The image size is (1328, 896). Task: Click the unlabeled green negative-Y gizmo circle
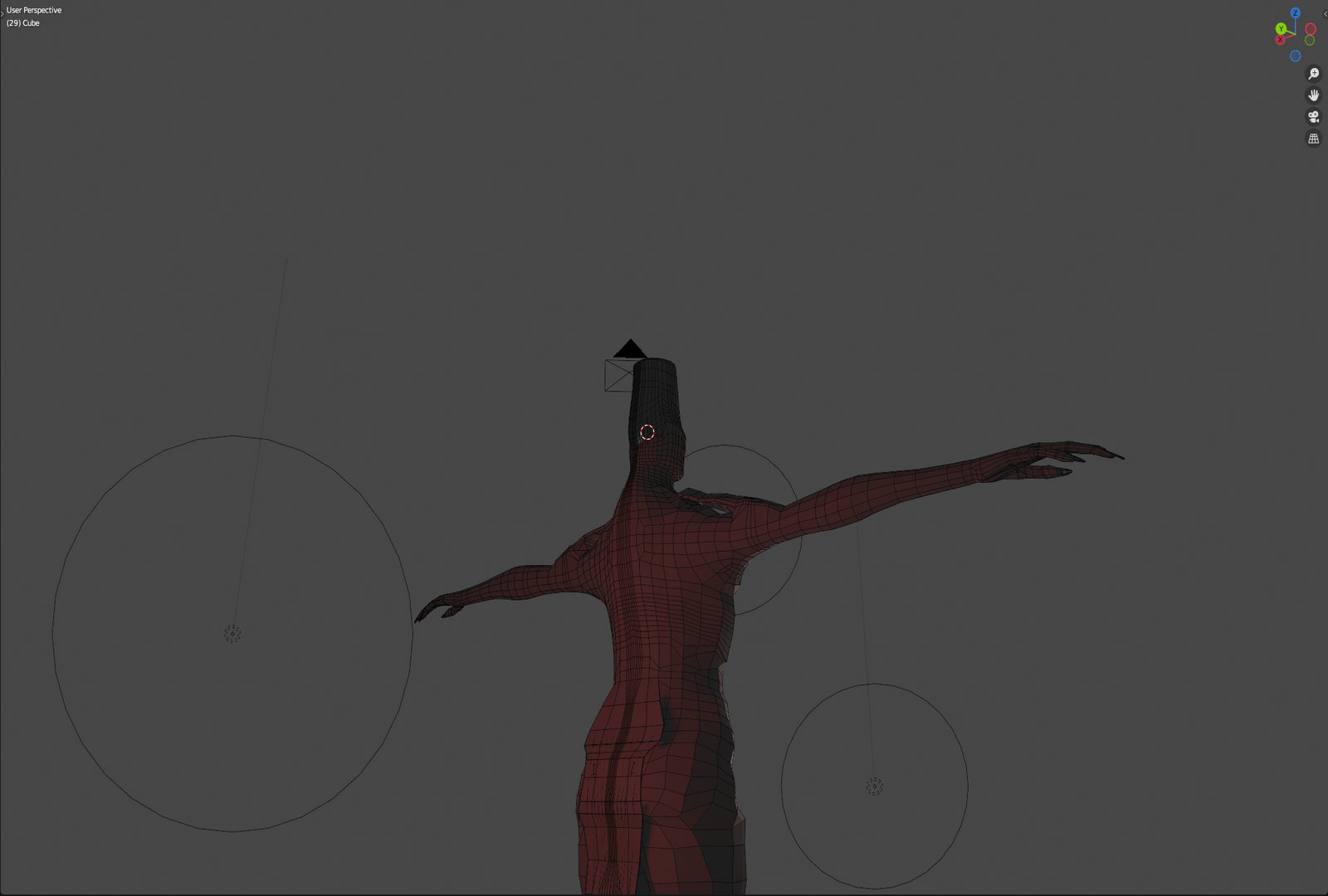pos(1310,41)
